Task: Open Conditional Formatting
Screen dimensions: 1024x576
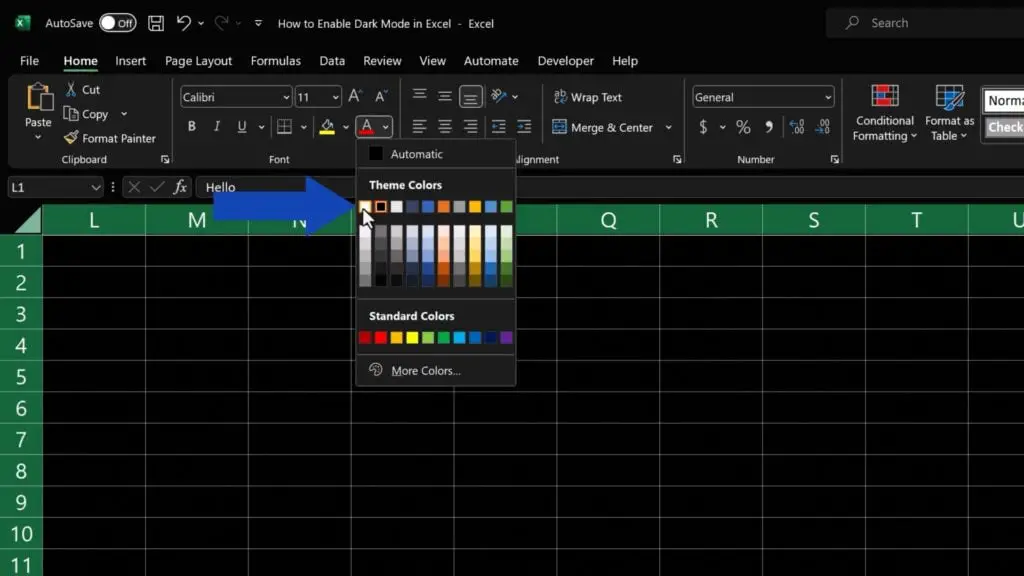Action: tap(885, 112)
